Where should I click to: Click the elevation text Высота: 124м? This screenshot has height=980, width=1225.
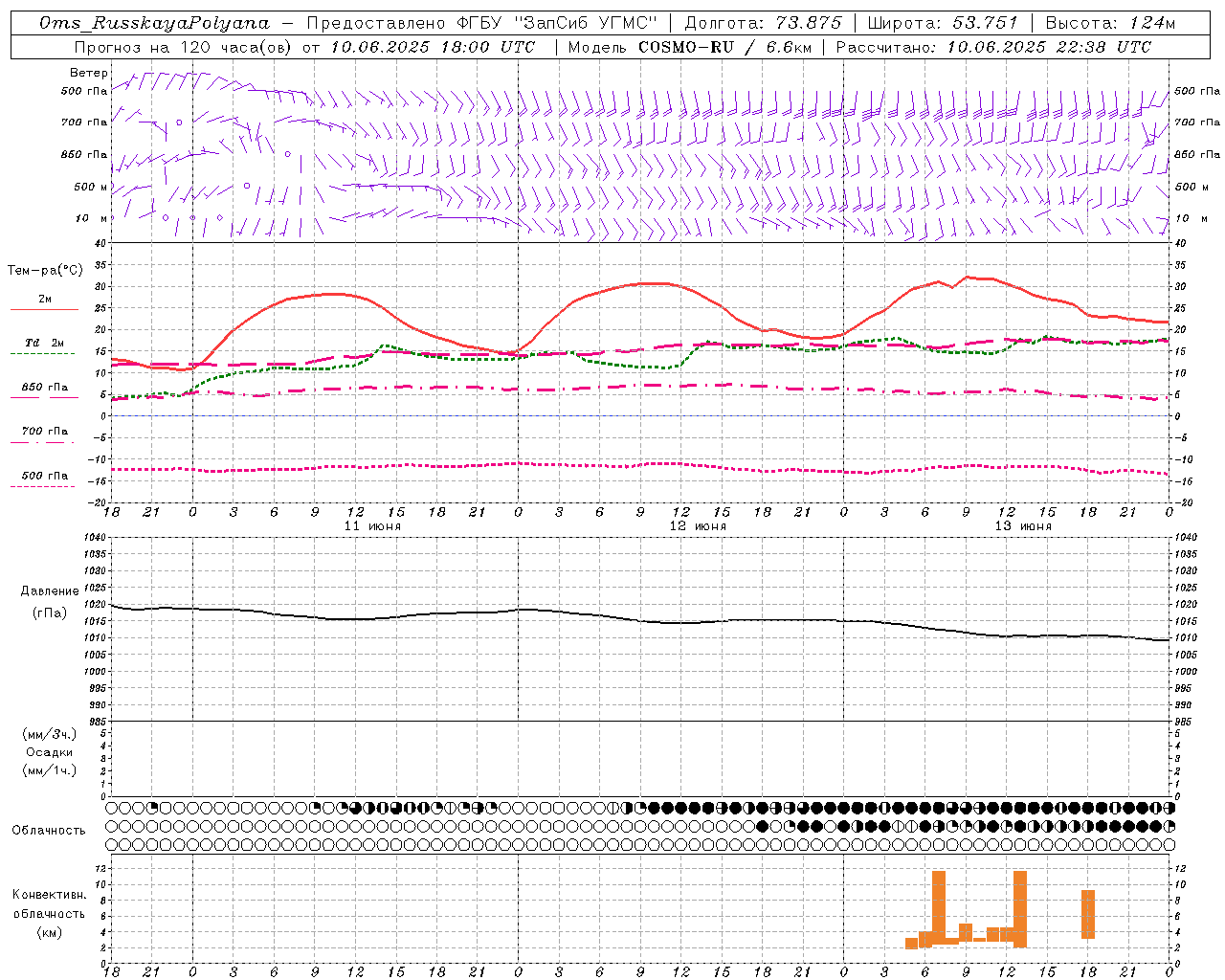coord(1109,23)
